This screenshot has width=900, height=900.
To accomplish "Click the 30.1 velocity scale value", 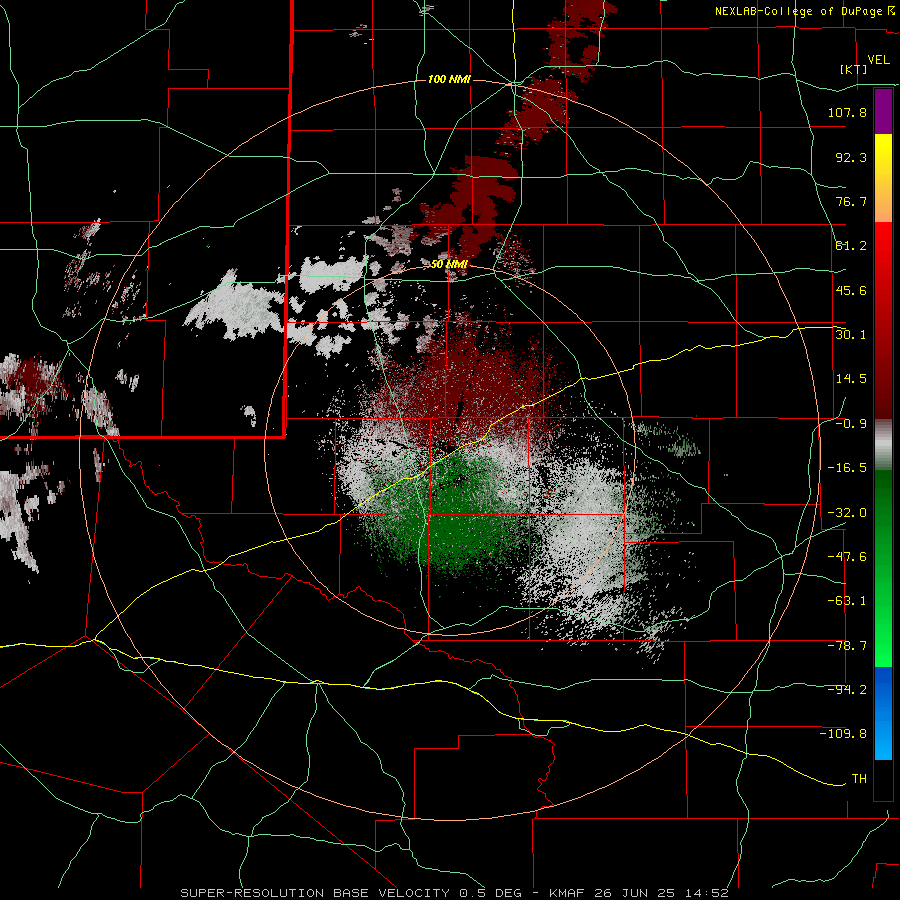I will pyautogui.click(x=851, y=334).
